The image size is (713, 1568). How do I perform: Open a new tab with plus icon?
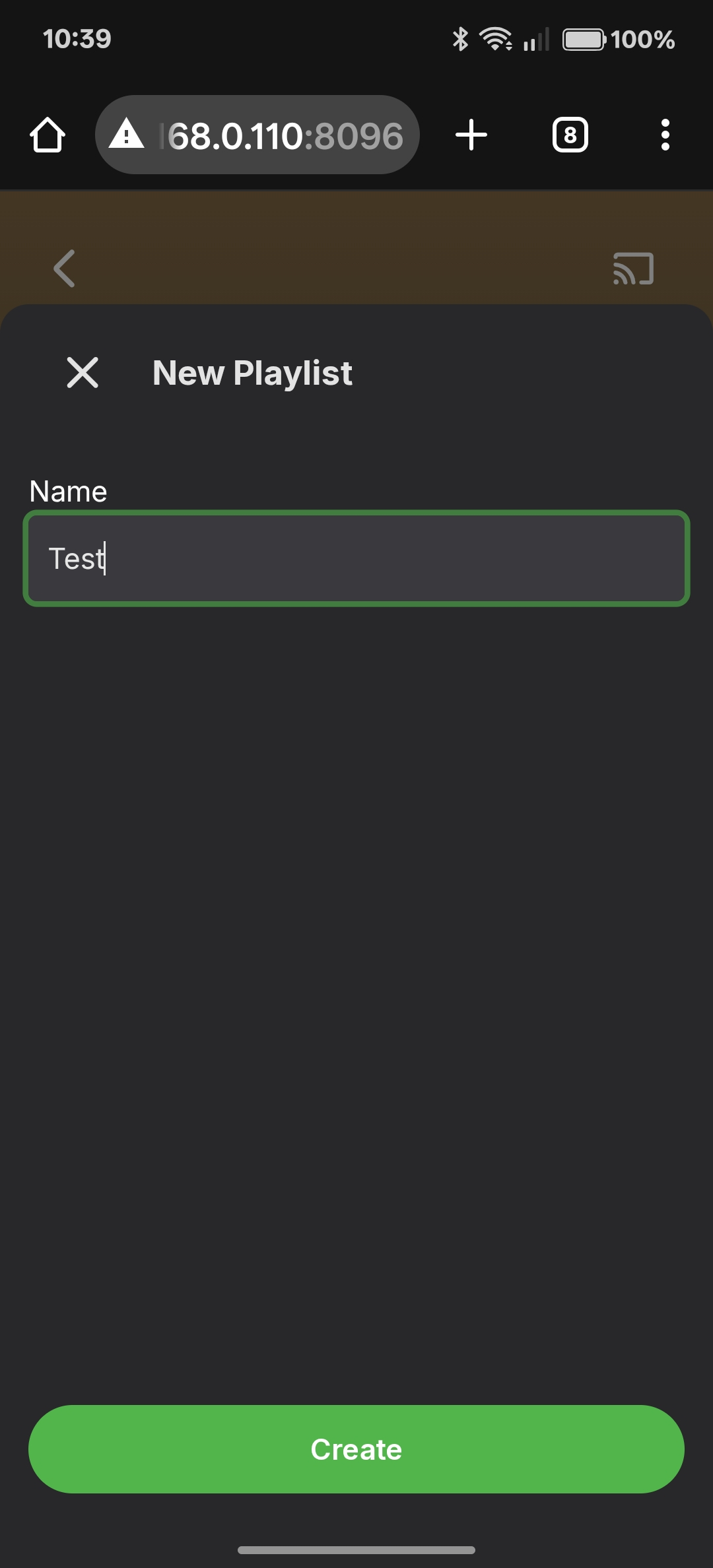[471, 135]
